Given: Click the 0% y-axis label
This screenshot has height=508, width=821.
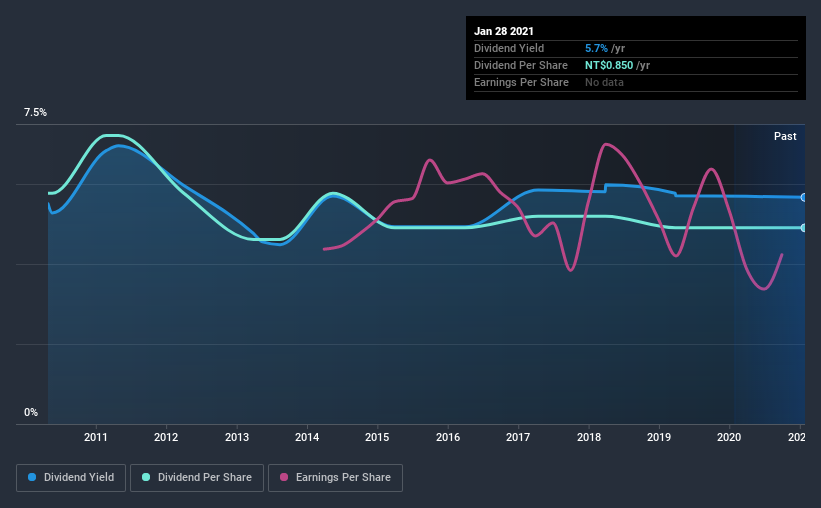Looking at the screenshot, I should (x=31, y=413).
